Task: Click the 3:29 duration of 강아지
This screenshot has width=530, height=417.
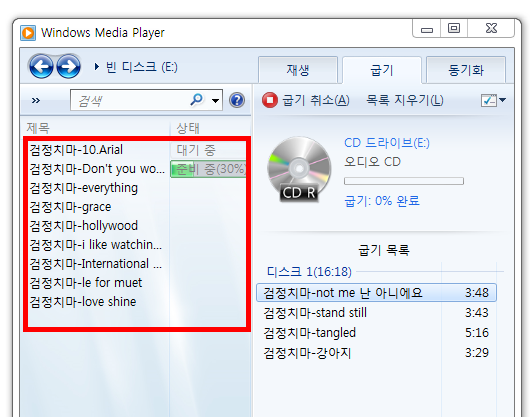Action: (x=477, y=353)
